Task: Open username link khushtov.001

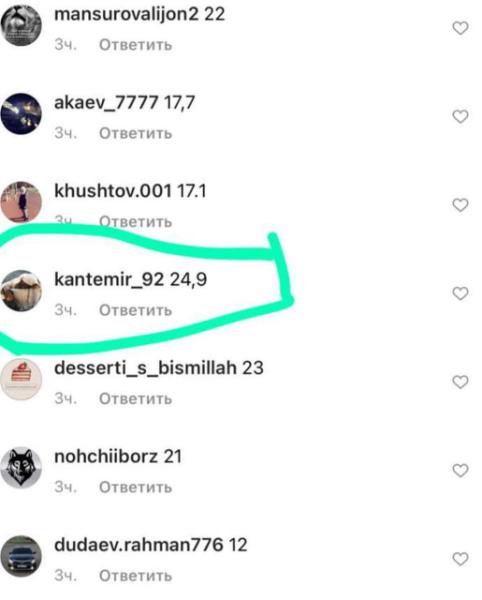Action: pyautogui.click(x=113, y=191)
